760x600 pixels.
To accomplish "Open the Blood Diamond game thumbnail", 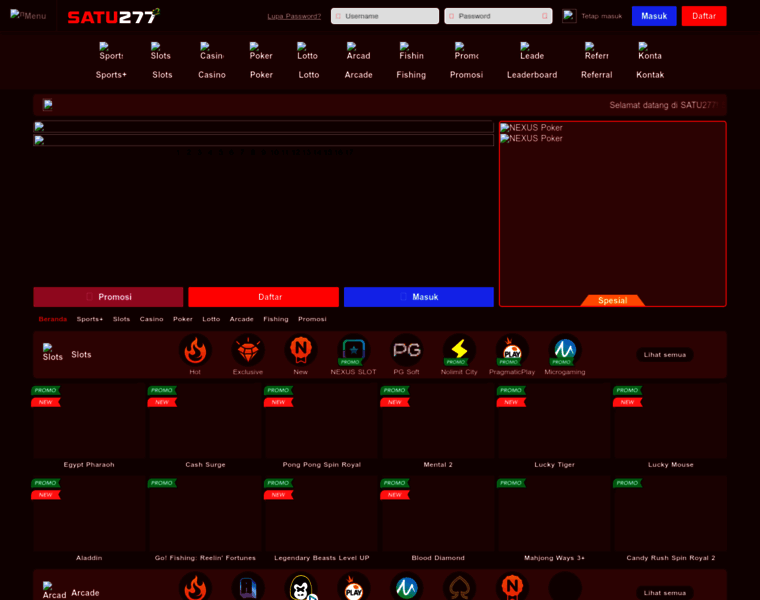I will click(x=438, y=514).
